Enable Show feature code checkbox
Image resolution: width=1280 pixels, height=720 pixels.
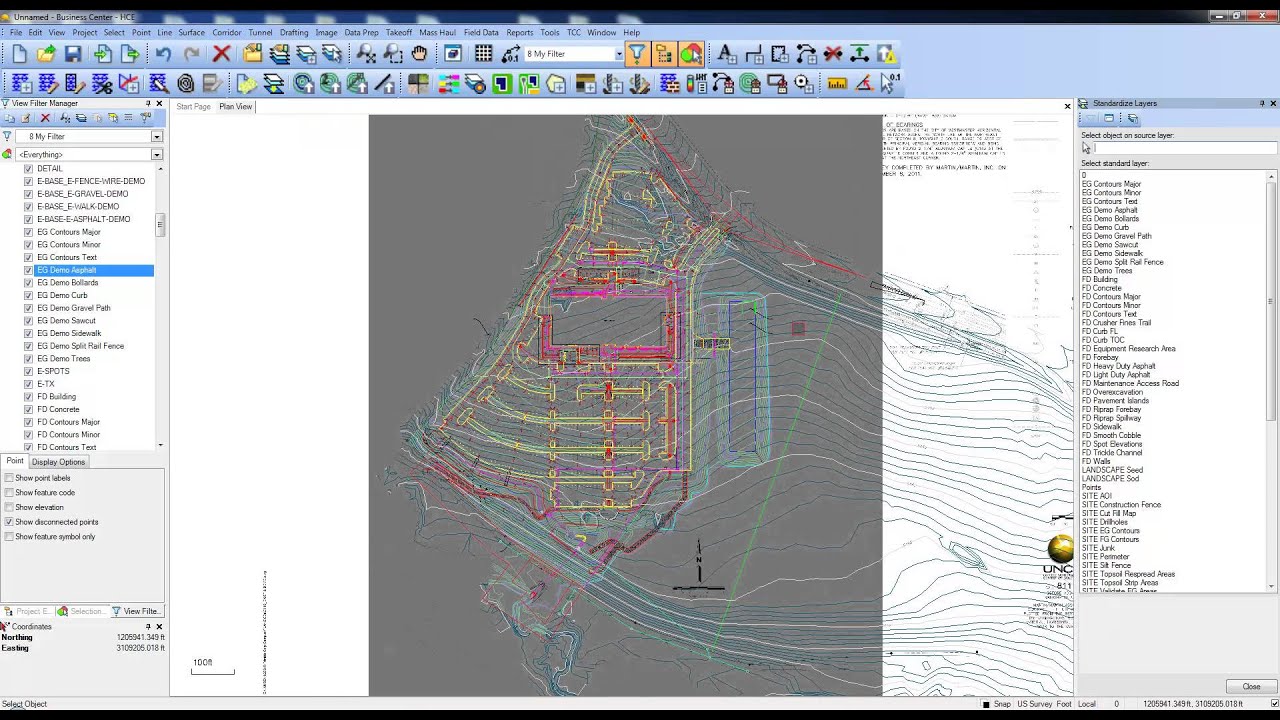coord(9,493)
